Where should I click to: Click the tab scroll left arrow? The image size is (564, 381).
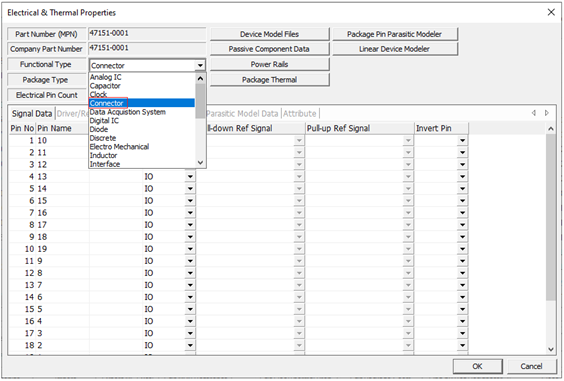[x=534, y=113]
